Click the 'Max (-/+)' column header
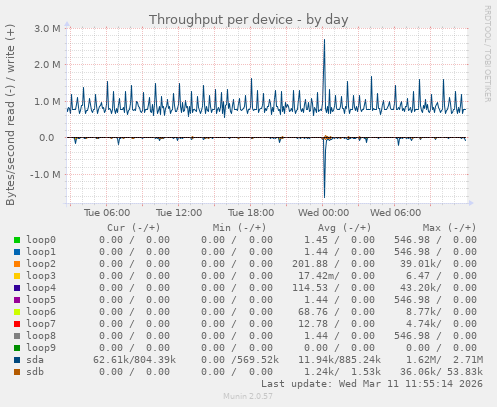Image resolution: width=497 pixels, height=407 pixels. tap(450, 228)
